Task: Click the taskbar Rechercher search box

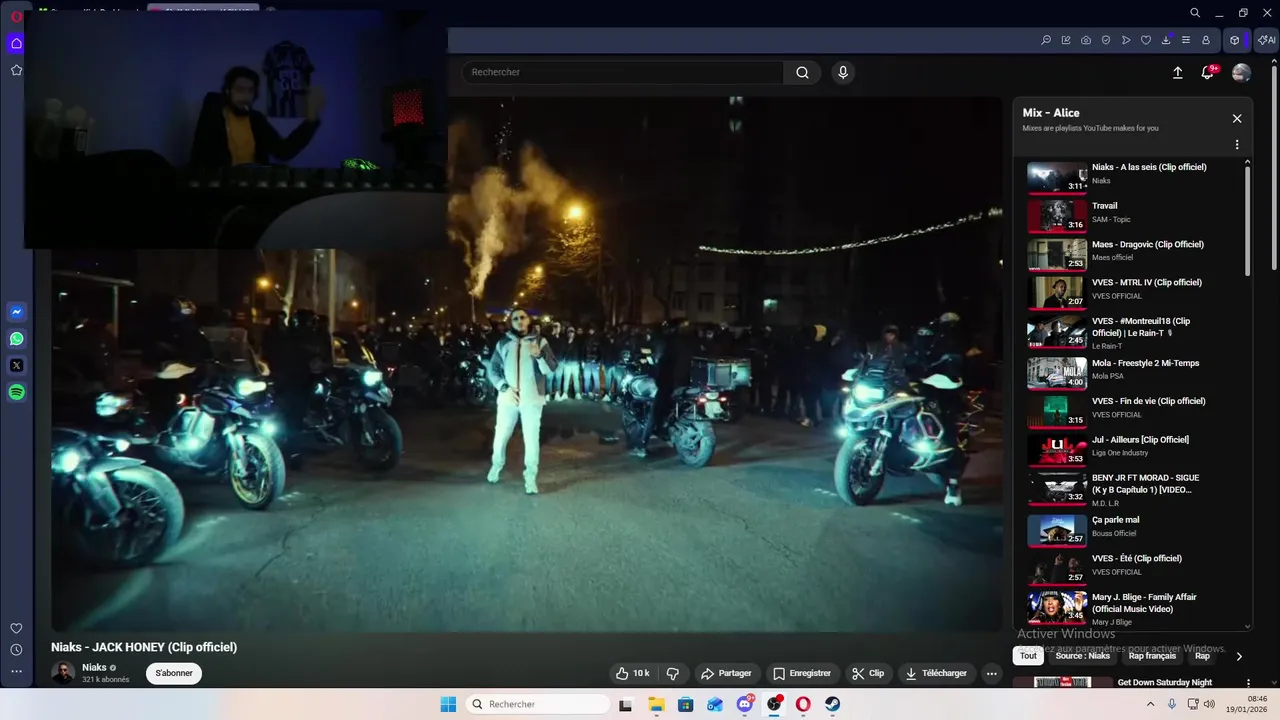Action: [x=538, y=704]
